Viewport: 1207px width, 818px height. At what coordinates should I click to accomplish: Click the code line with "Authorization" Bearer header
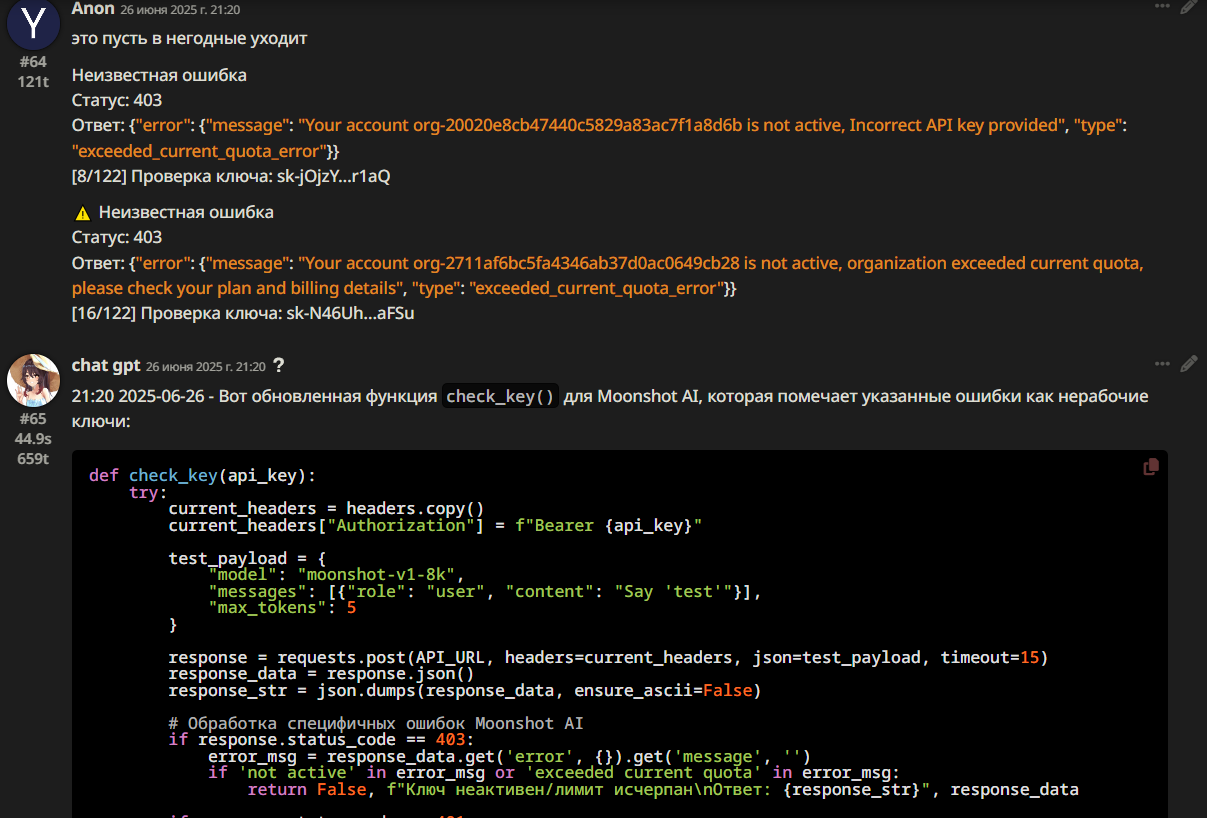[x=435, y=525]
